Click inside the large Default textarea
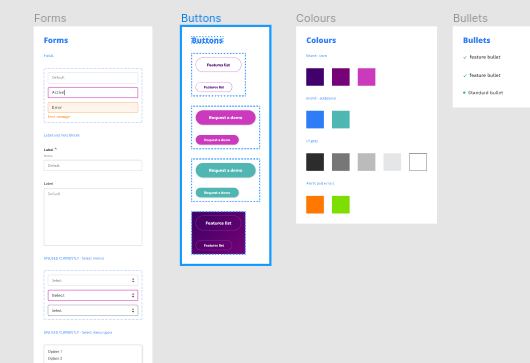 (x=93, y=217)
